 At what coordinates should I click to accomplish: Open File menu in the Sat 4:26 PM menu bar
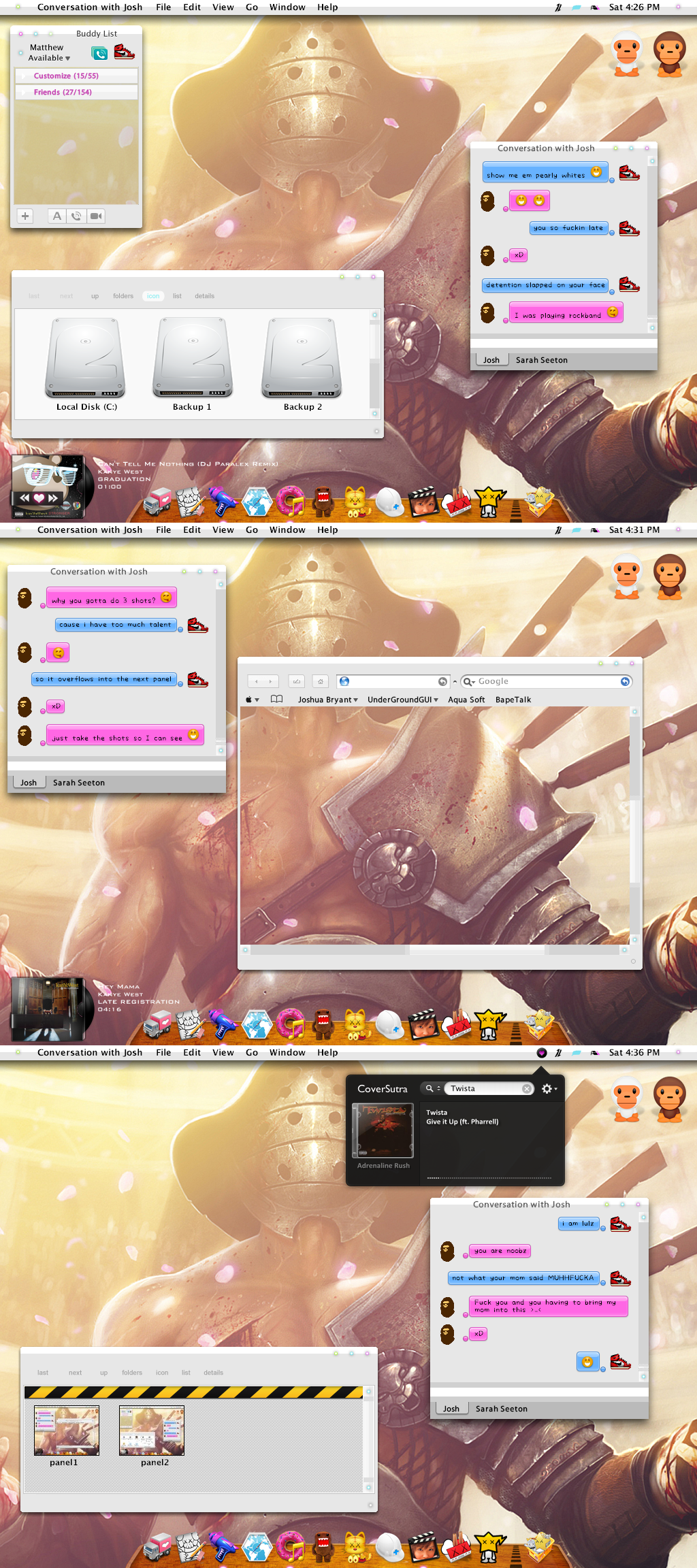163,7
